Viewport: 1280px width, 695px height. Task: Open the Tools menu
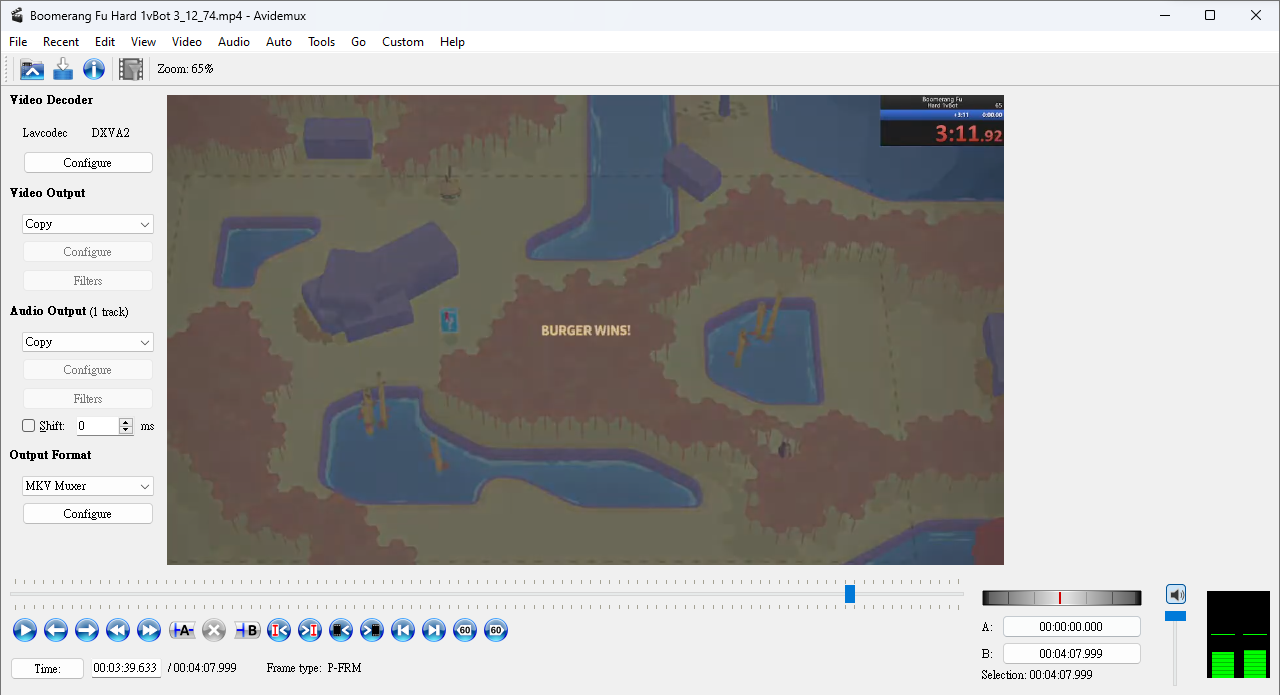322,42
